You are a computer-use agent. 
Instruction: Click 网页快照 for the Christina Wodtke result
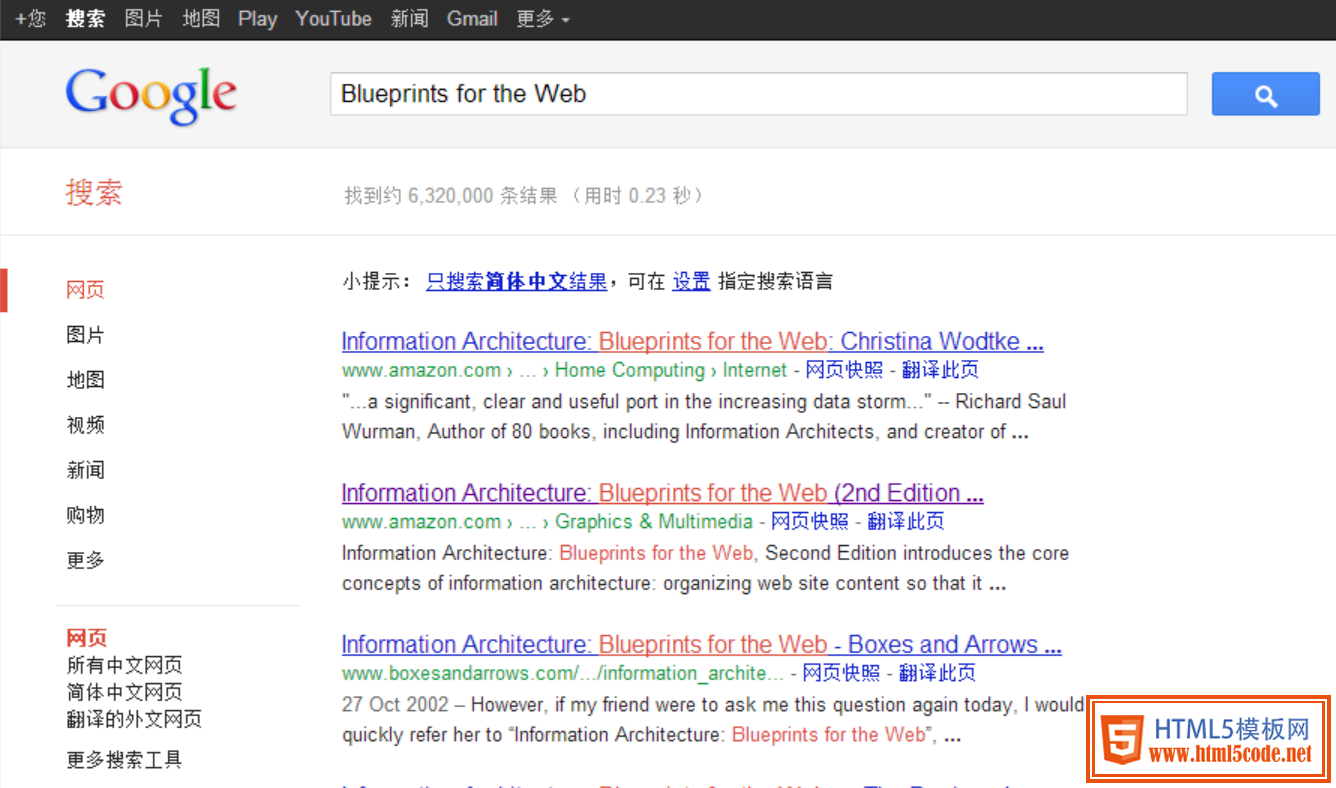click(844, 370)
